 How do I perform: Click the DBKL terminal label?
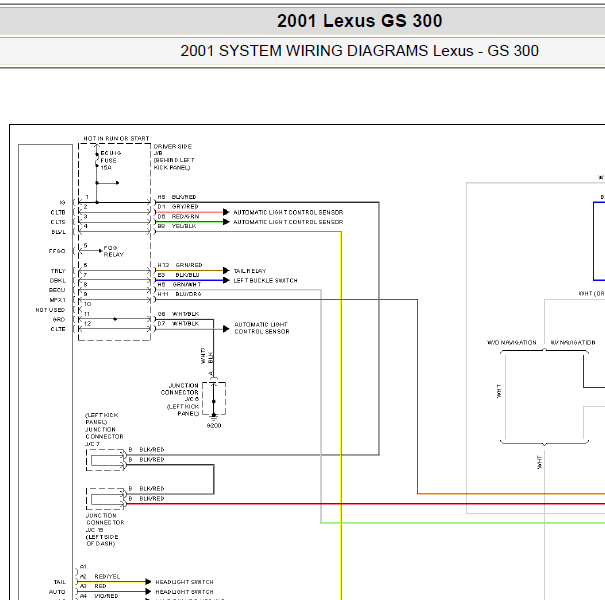click(x=57, y=281)
